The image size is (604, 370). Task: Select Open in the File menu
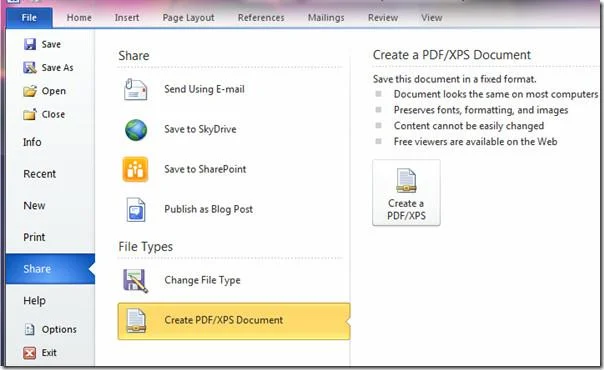tap(50, 91)
